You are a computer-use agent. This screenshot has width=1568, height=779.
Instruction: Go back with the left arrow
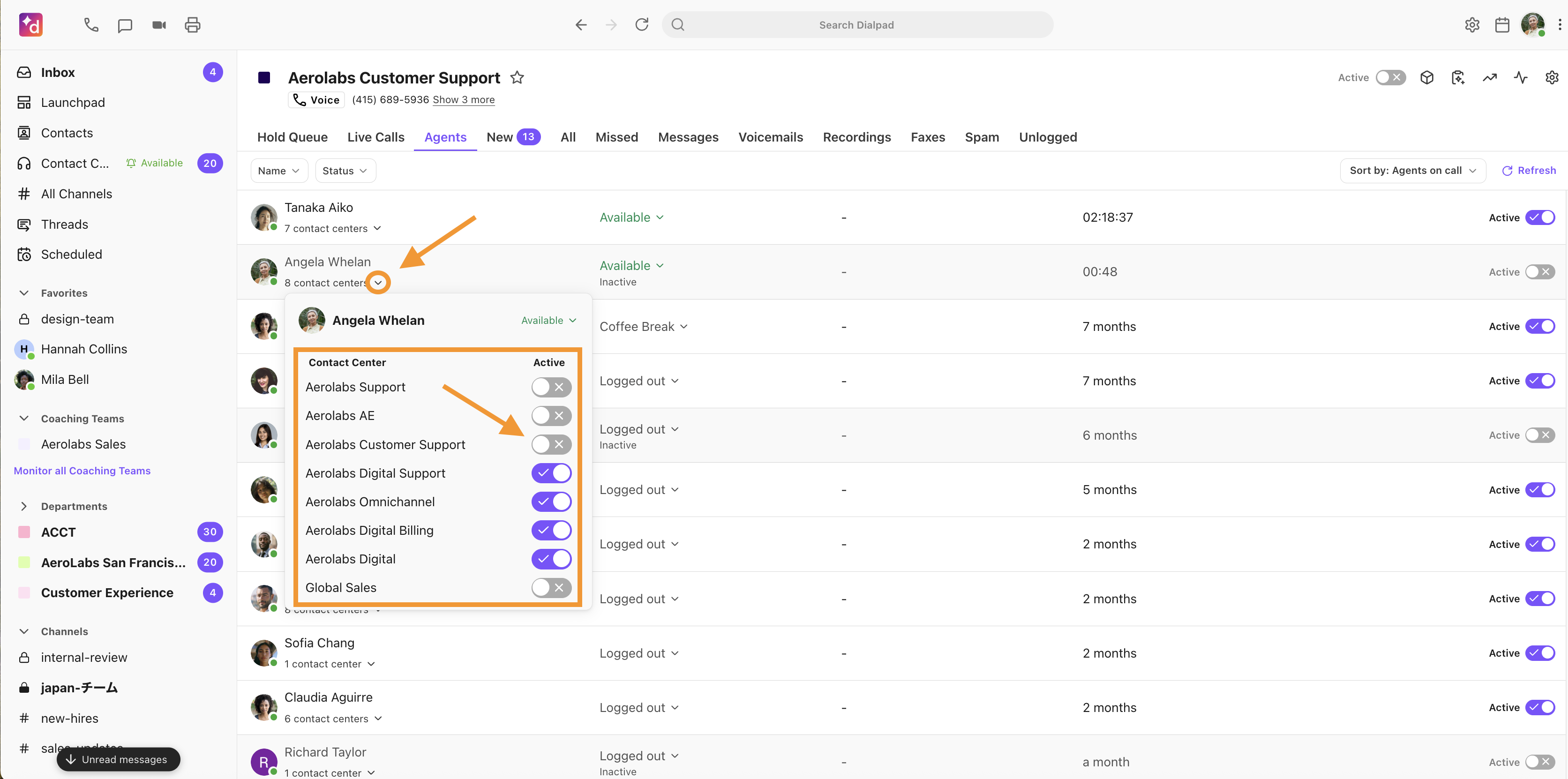[x=581, y=25]
